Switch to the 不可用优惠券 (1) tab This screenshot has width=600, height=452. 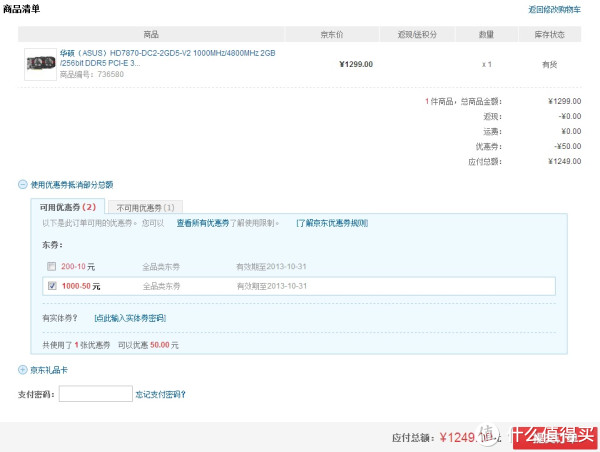tap(145, 208)
